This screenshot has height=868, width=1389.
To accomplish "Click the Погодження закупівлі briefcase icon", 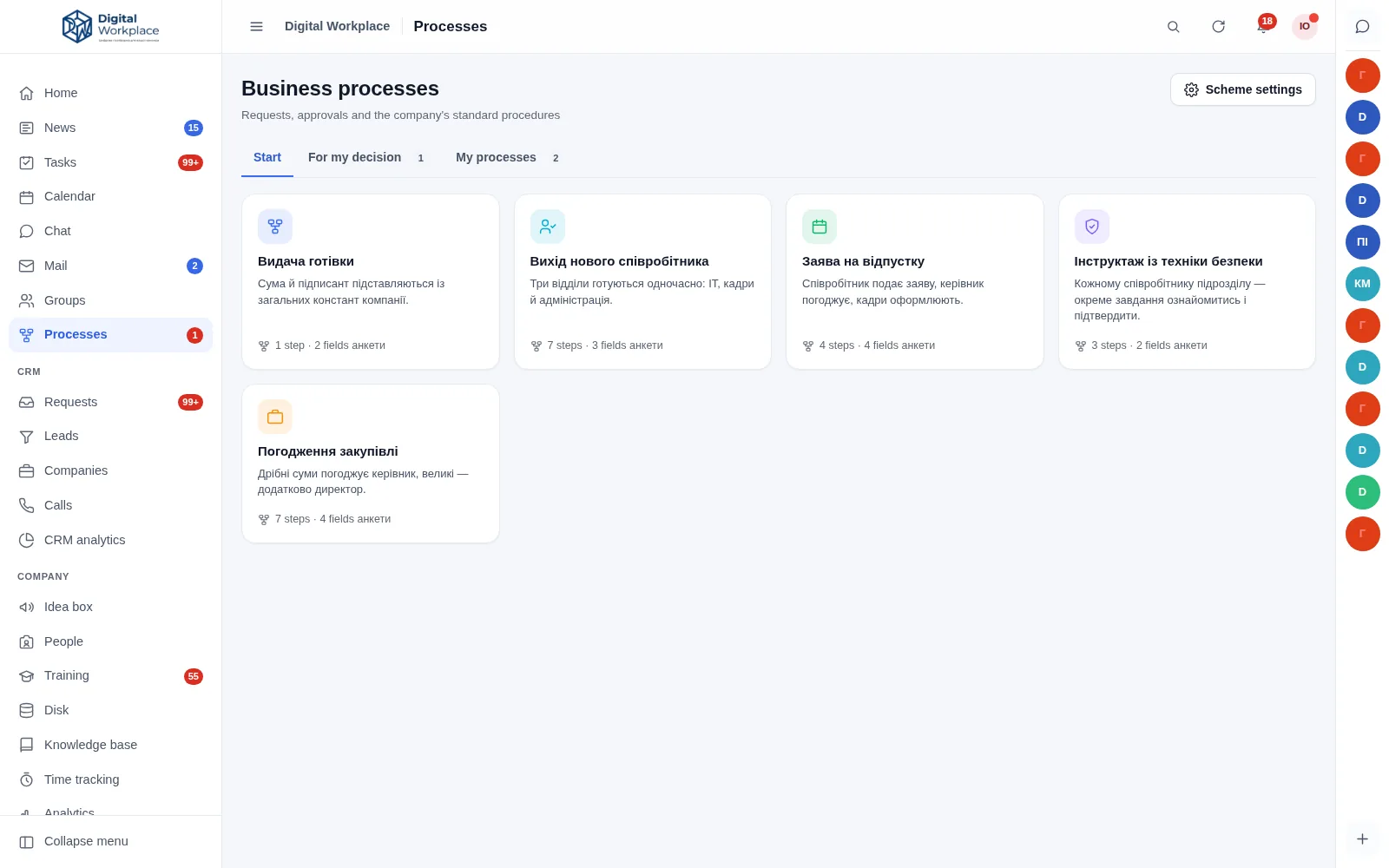I will [275, 417].
